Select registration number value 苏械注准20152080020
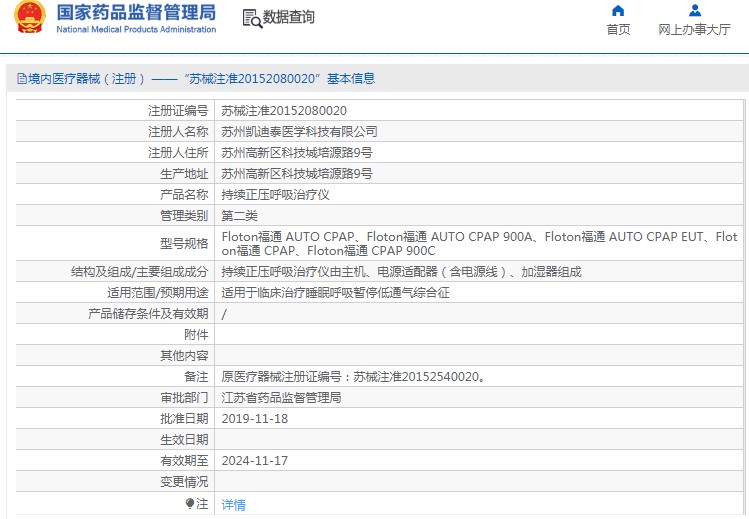The height and width of the screenshot is (519, 749). 284,111
